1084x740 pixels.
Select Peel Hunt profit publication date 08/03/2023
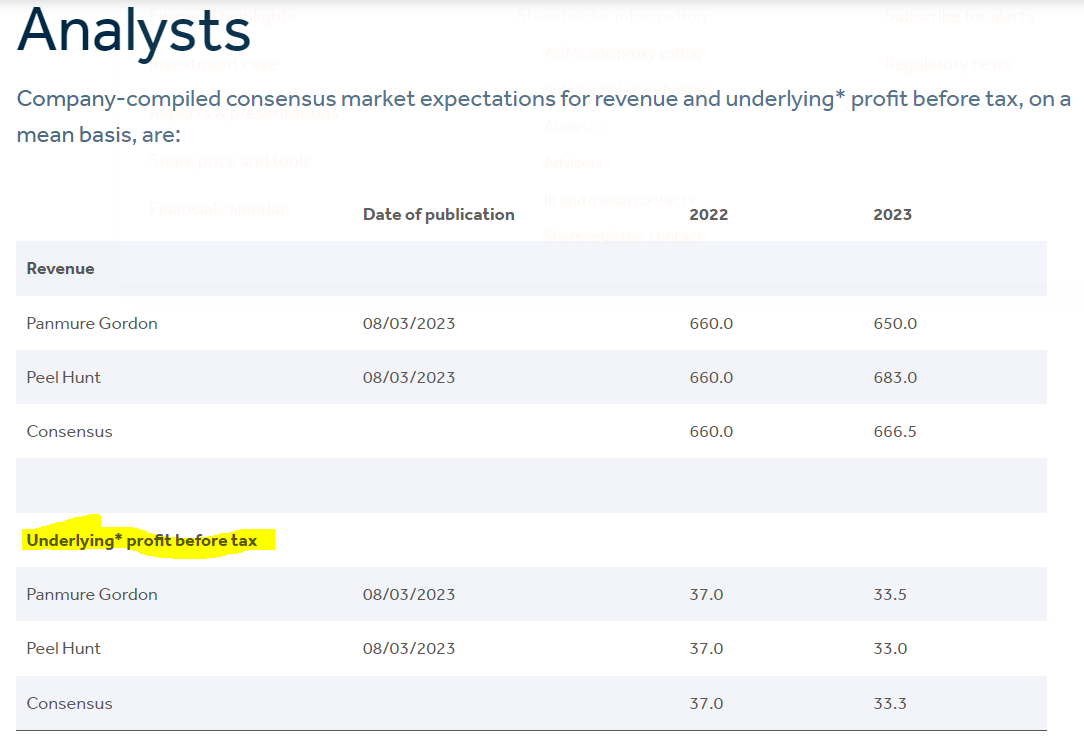point(409,648)
